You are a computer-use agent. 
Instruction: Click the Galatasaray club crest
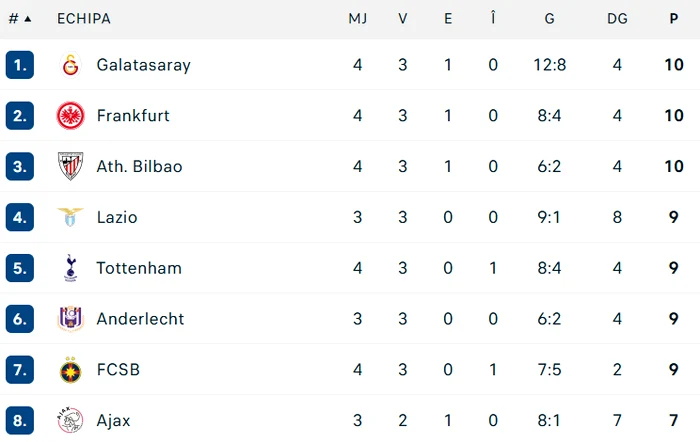[71, 65]
